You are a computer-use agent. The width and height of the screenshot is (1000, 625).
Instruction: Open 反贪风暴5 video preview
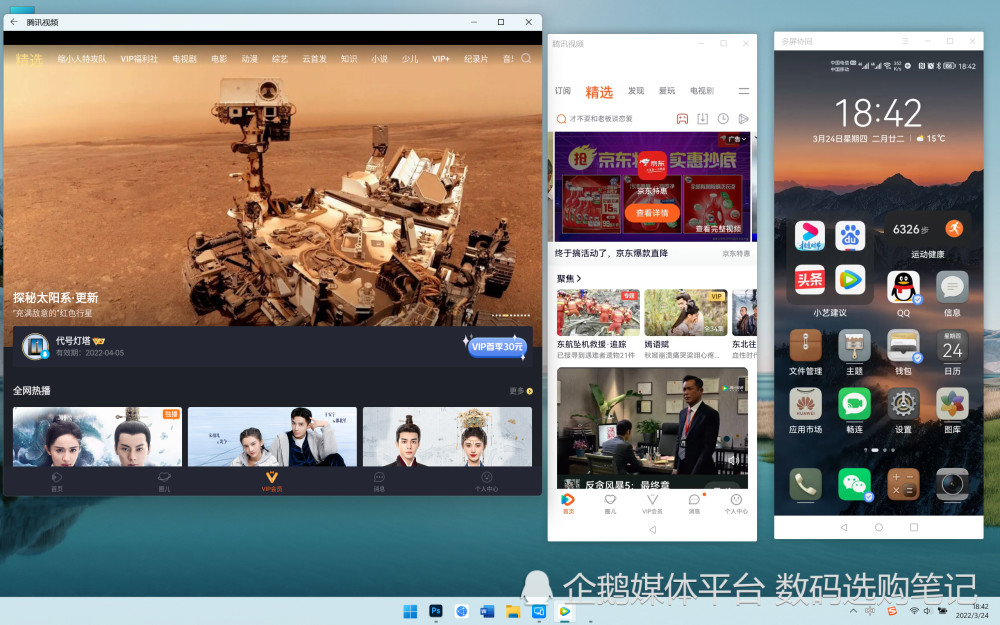(x=652, y=428)
